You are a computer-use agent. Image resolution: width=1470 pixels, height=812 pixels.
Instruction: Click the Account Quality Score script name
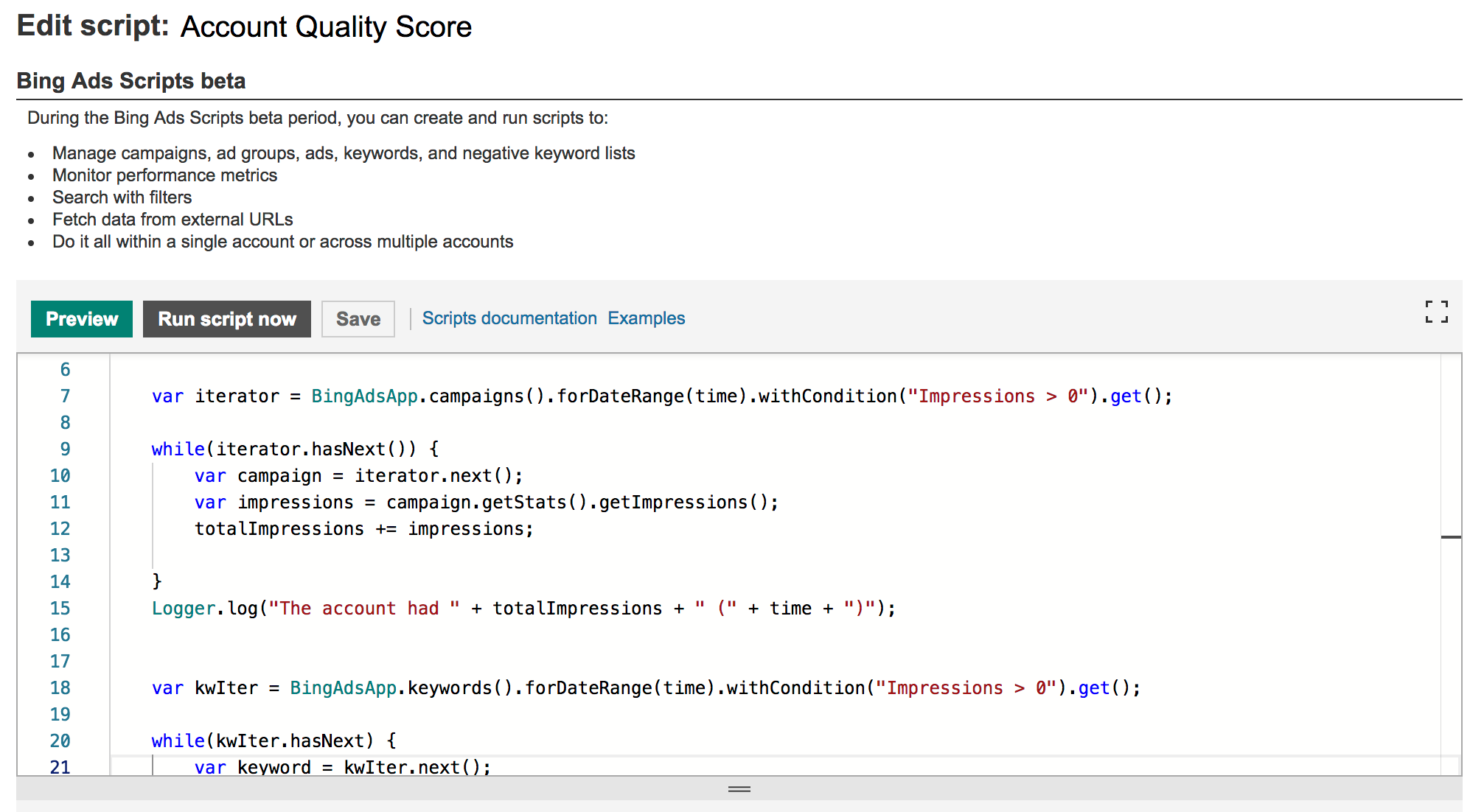click(326, 27)
